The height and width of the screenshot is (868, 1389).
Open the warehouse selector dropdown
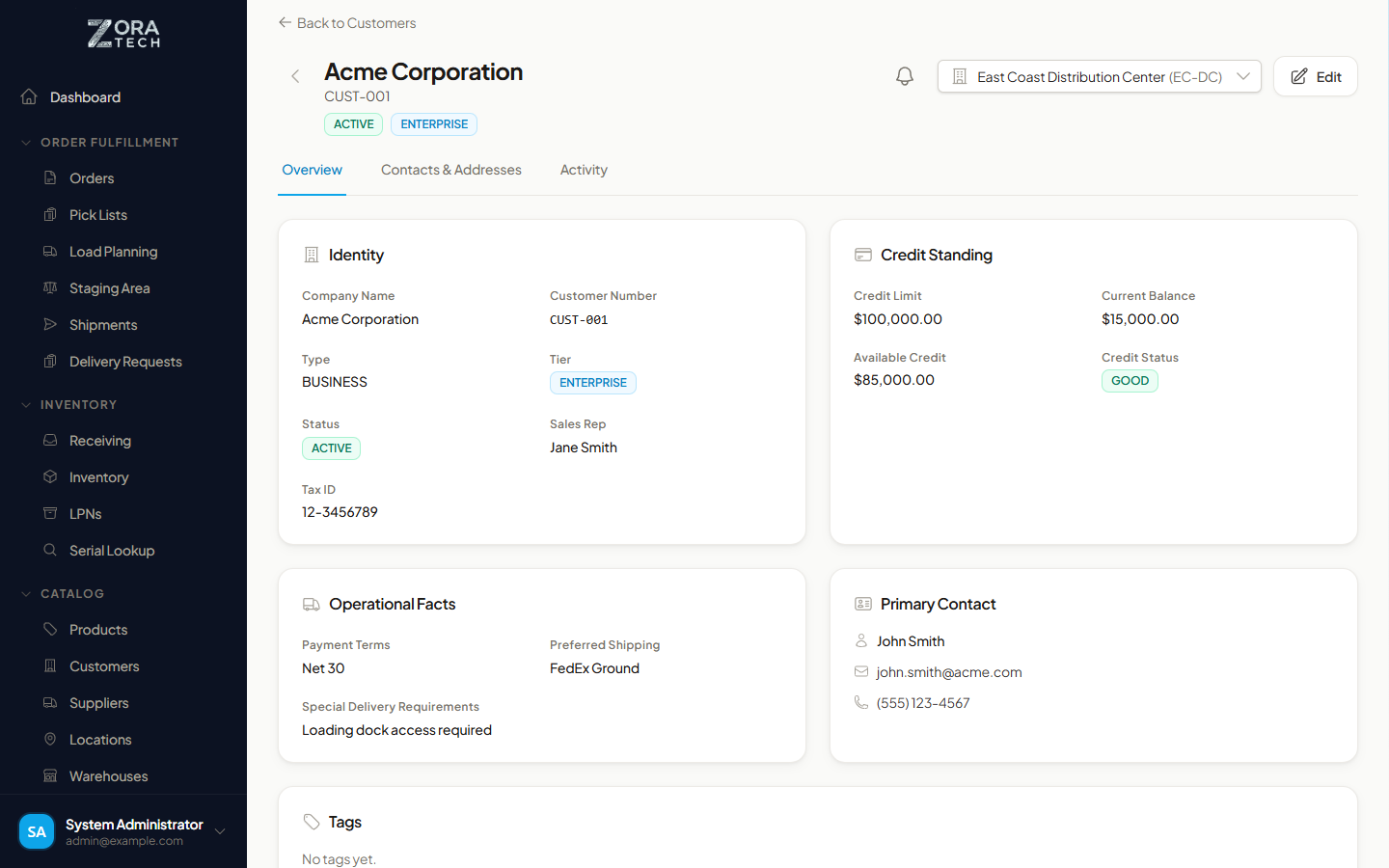point(1100,76)
